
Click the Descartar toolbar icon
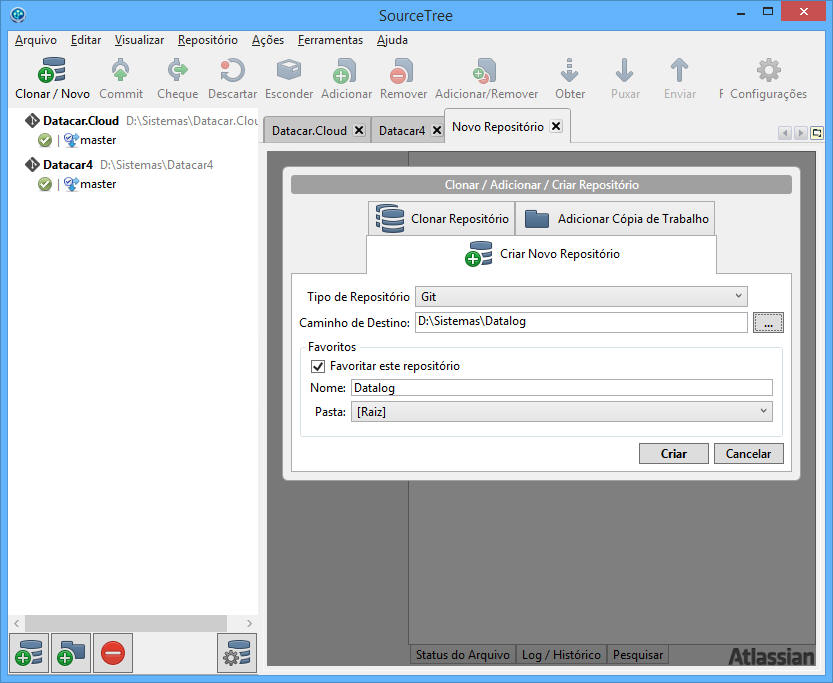coord(232,70)
